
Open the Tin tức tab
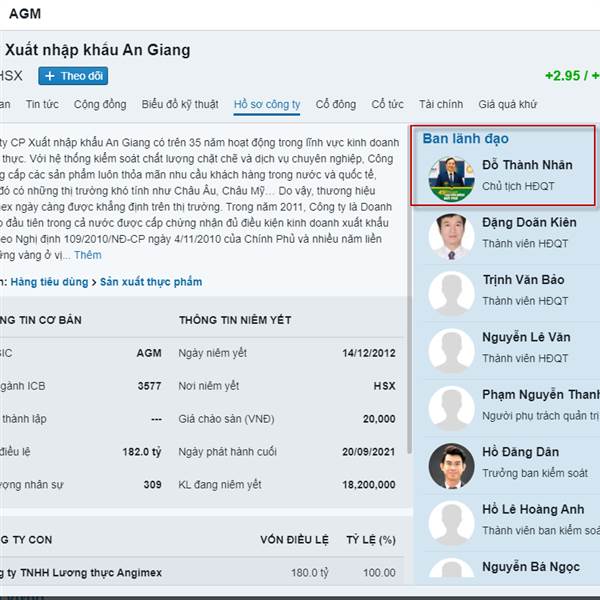coord(42,104)
